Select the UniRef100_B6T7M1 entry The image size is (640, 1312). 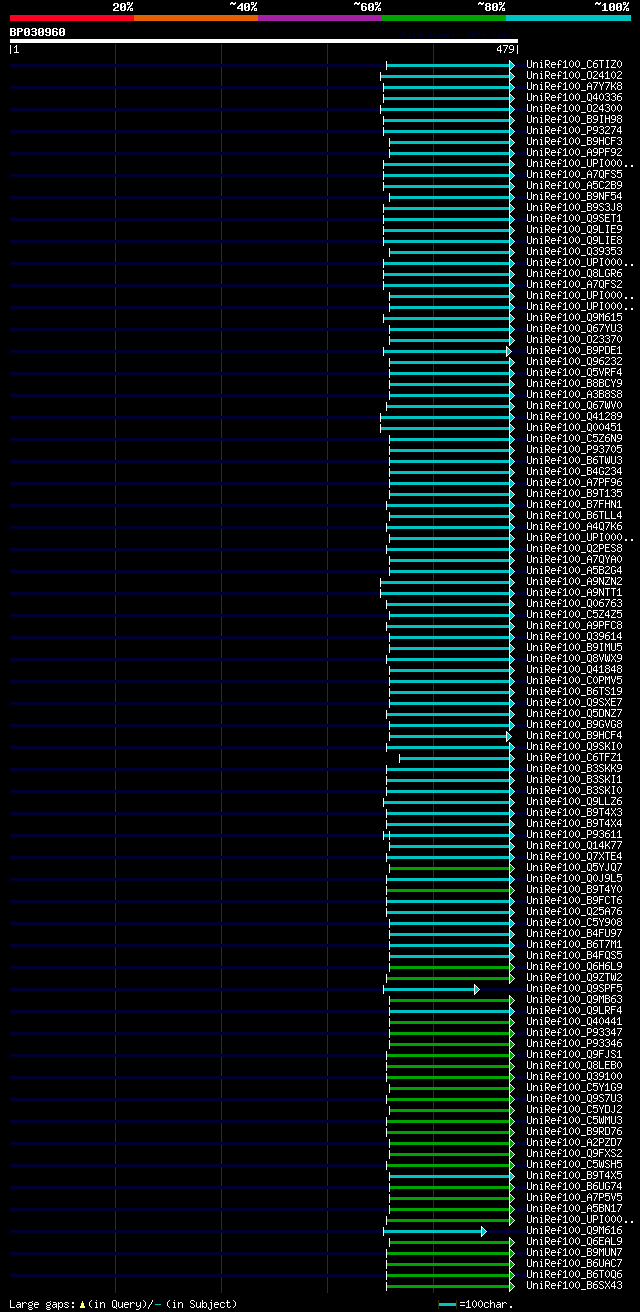pyautogui.click(x=574, y=945)
